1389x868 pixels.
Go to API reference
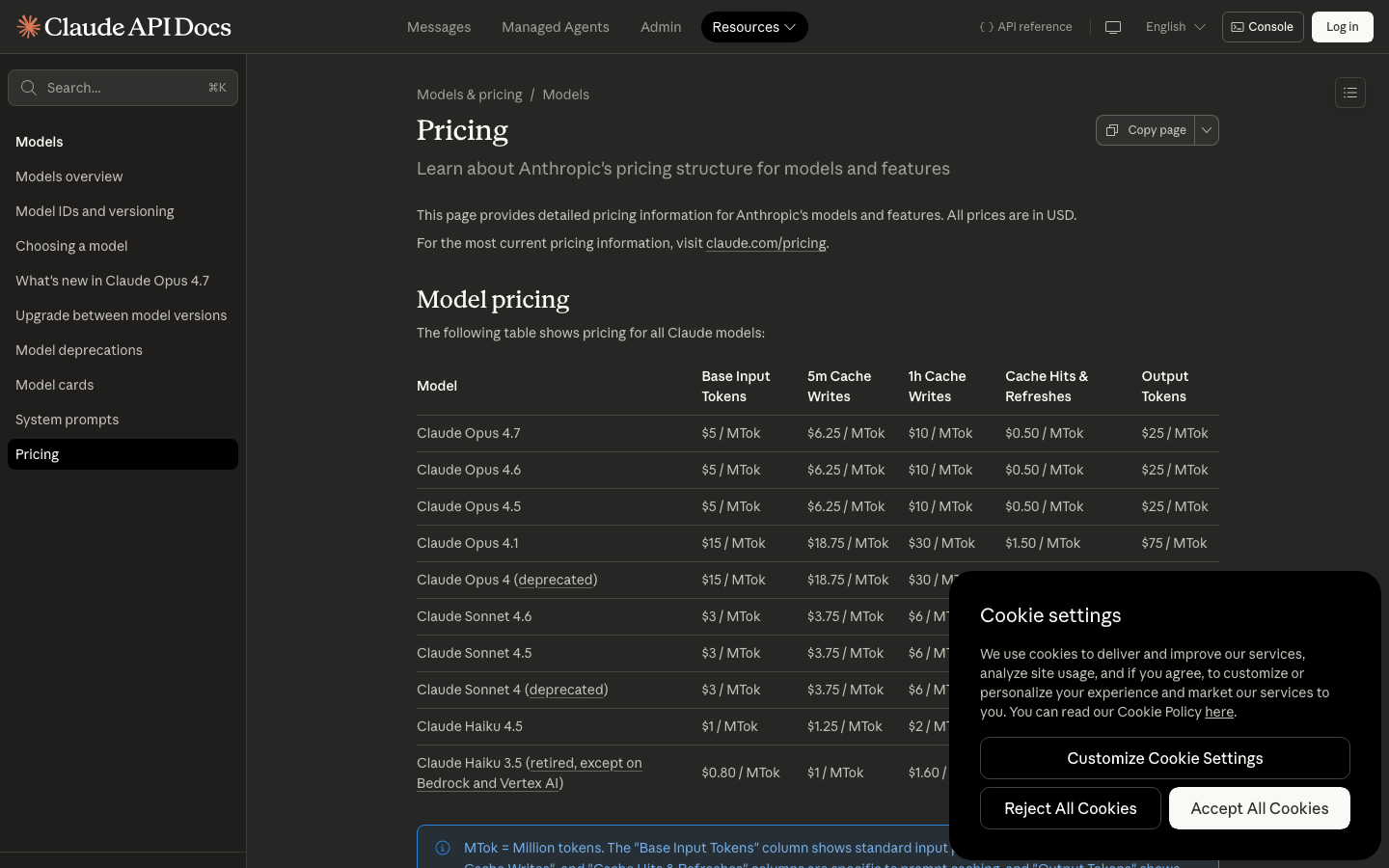(x=1025, y=27)
